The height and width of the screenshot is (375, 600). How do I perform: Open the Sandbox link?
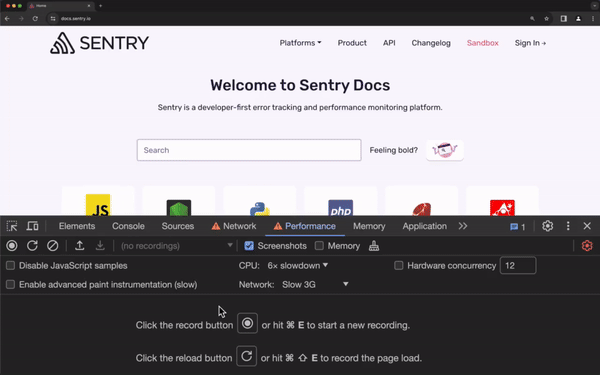pyautogui.click(x=483, y=43)
